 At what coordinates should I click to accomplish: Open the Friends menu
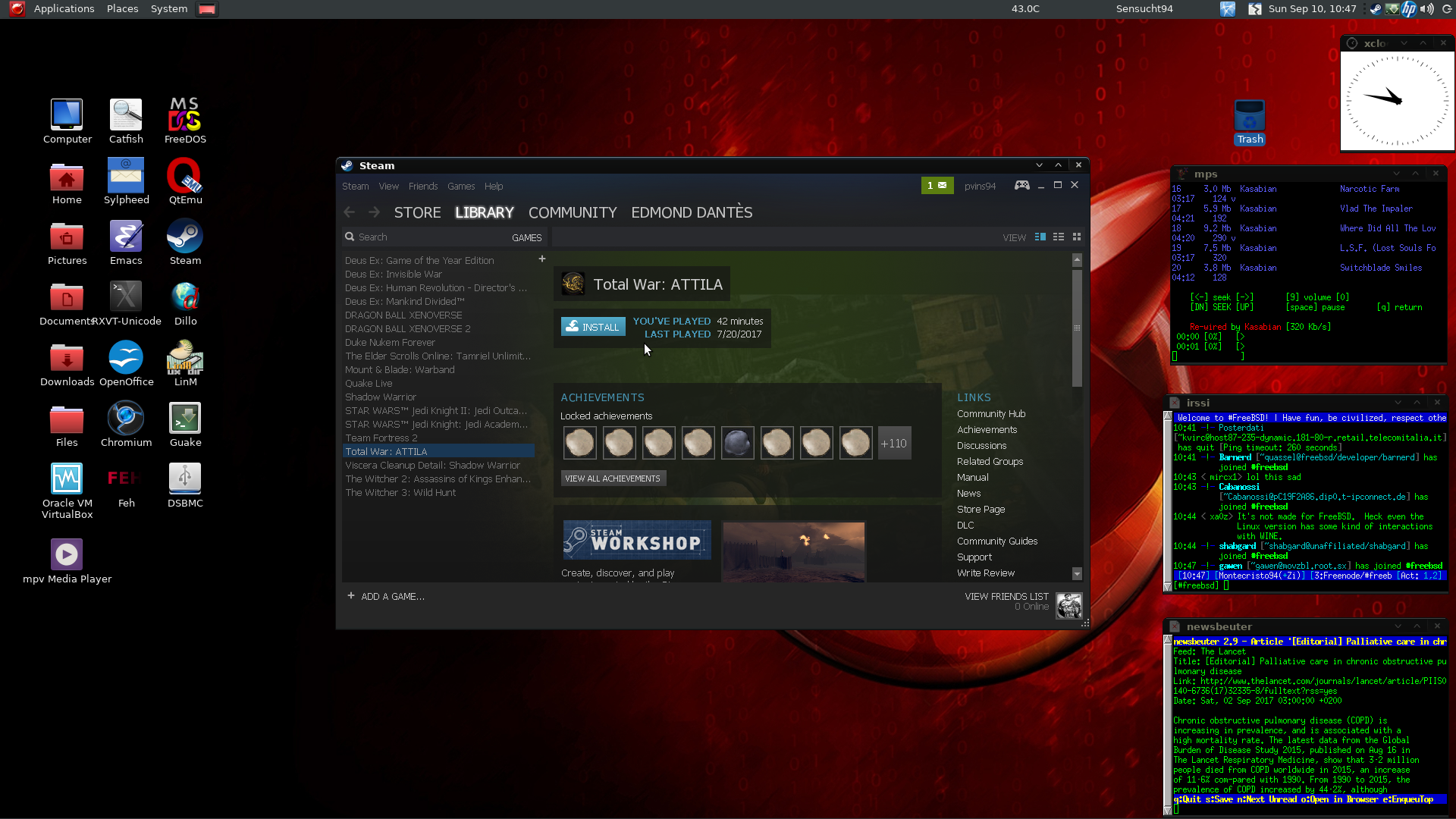422,186
